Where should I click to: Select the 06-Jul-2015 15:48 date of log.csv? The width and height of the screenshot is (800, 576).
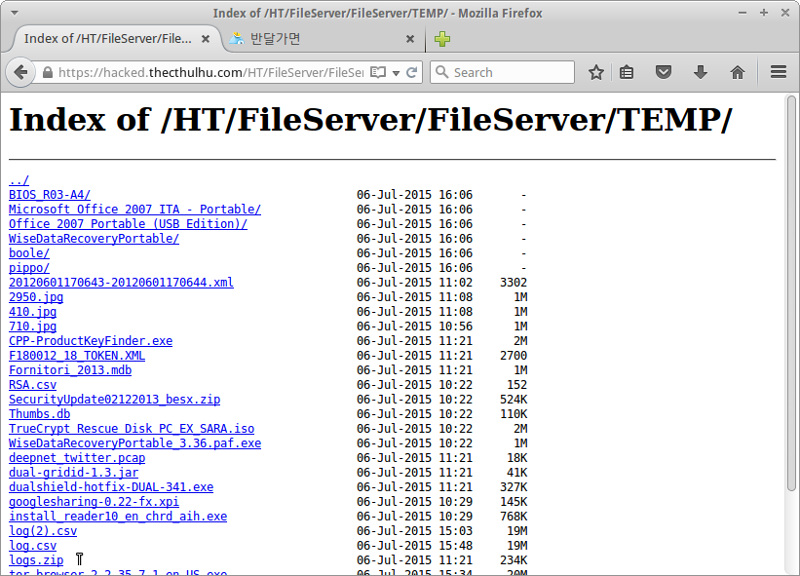coord(414,545)
